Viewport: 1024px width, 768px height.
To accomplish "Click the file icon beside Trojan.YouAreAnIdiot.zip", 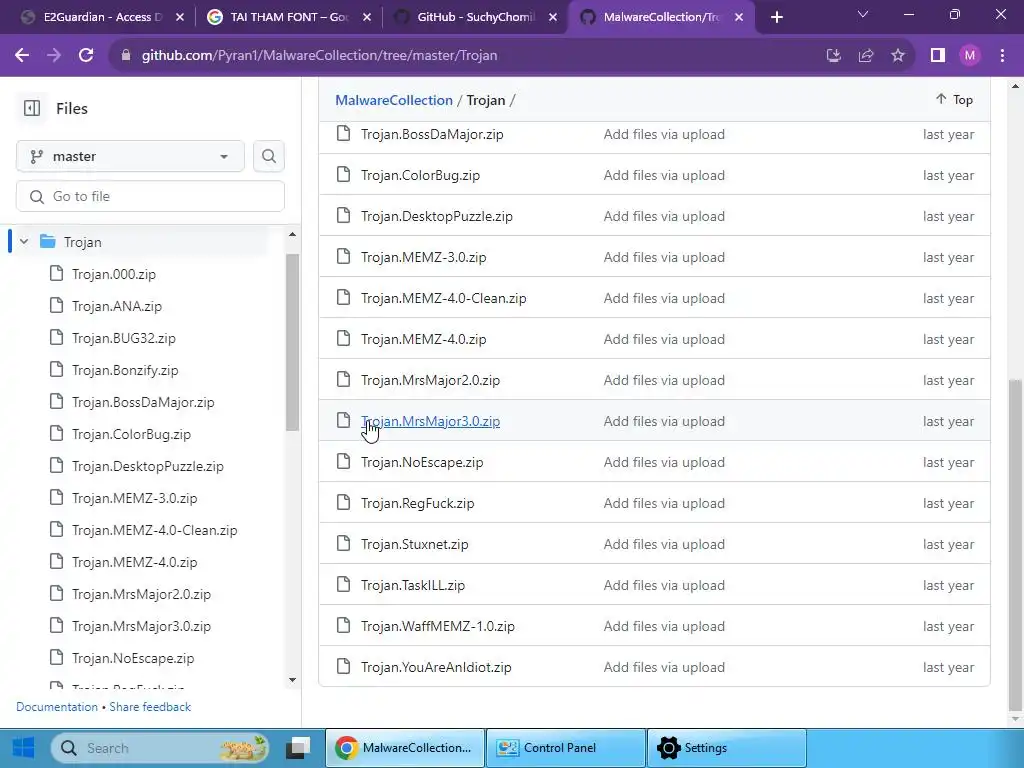I will point(344,666).
